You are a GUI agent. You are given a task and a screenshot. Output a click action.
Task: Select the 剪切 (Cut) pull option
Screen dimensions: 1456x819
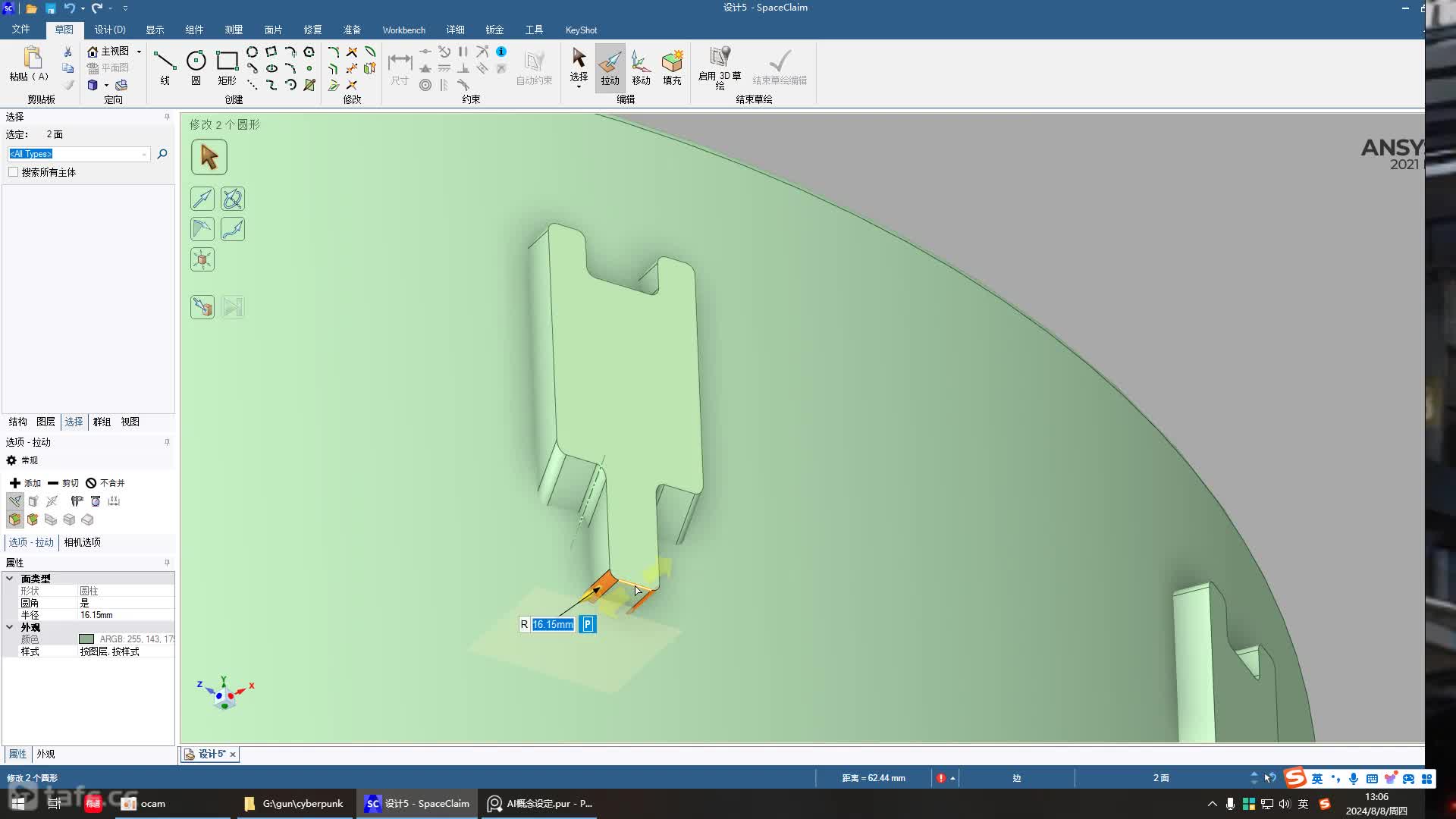click(63, 483)
